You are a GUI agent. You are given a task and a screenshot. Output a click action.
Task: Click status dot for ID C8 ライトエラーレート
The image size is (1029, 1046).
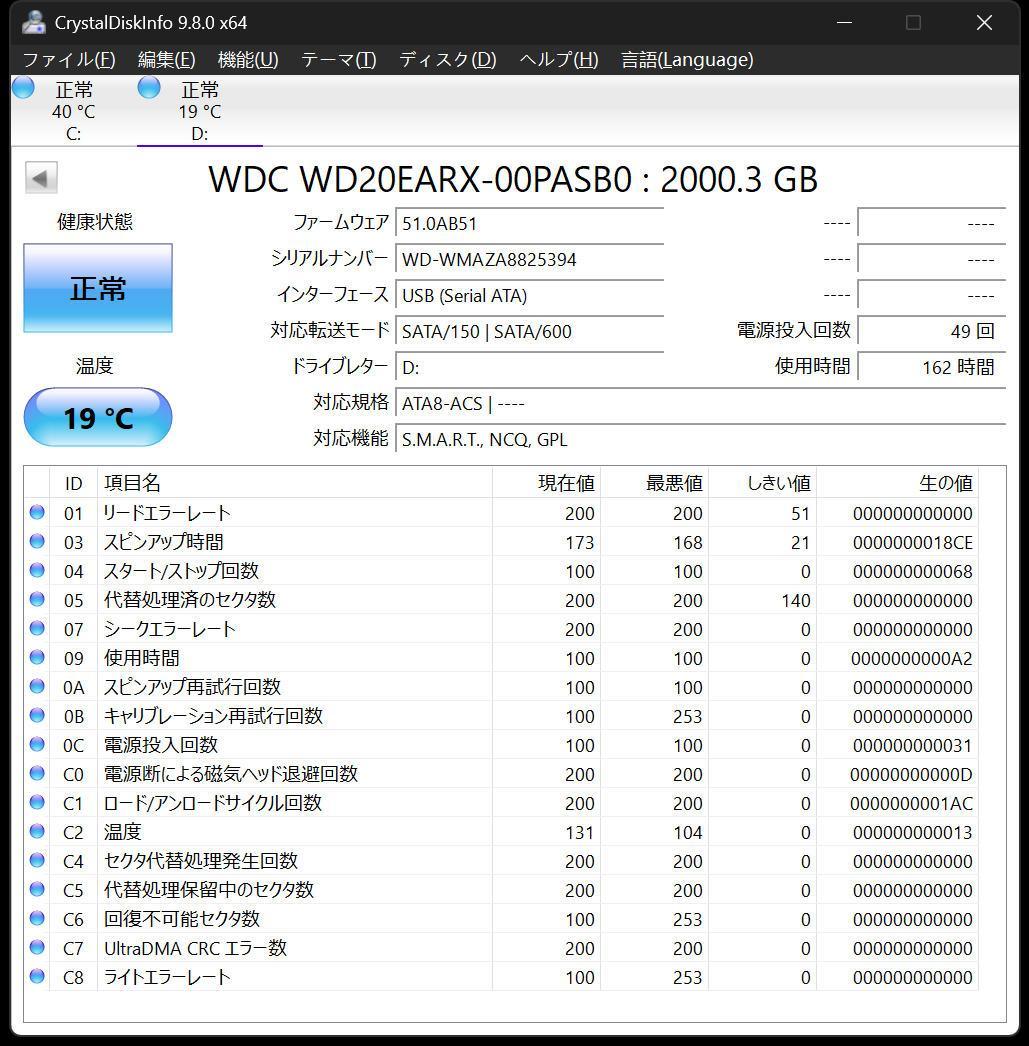[x=37, y=977]
